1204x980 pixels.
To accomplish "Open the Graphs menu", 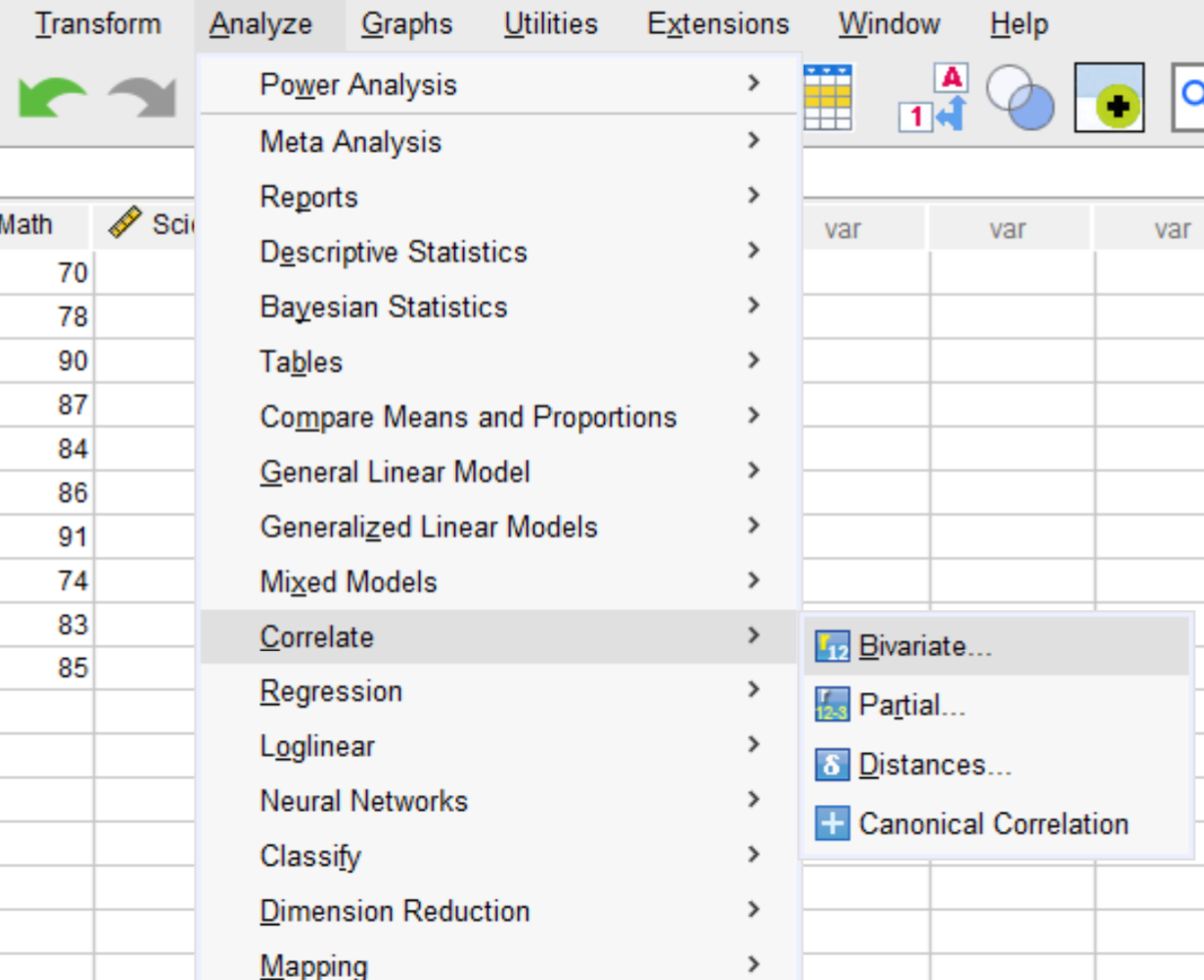I will pos(408,23).
